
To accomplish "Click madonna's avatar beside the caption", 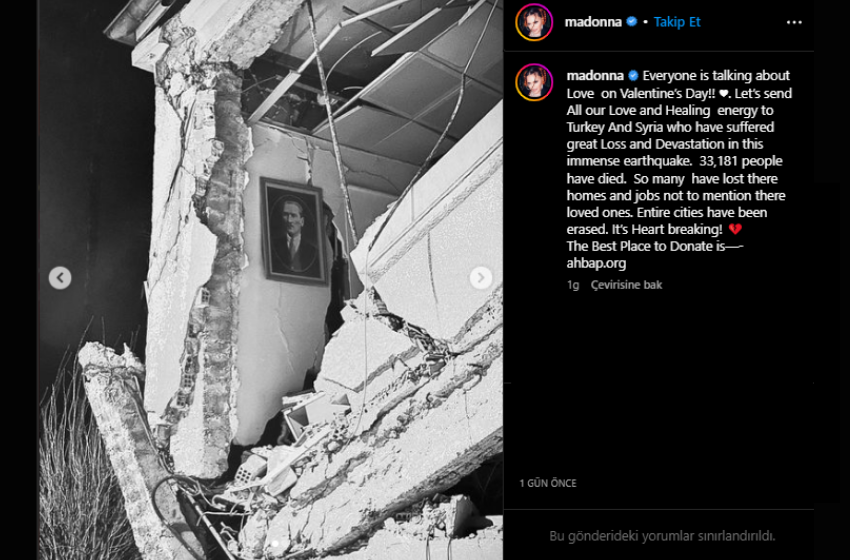I will coord(534,82).
